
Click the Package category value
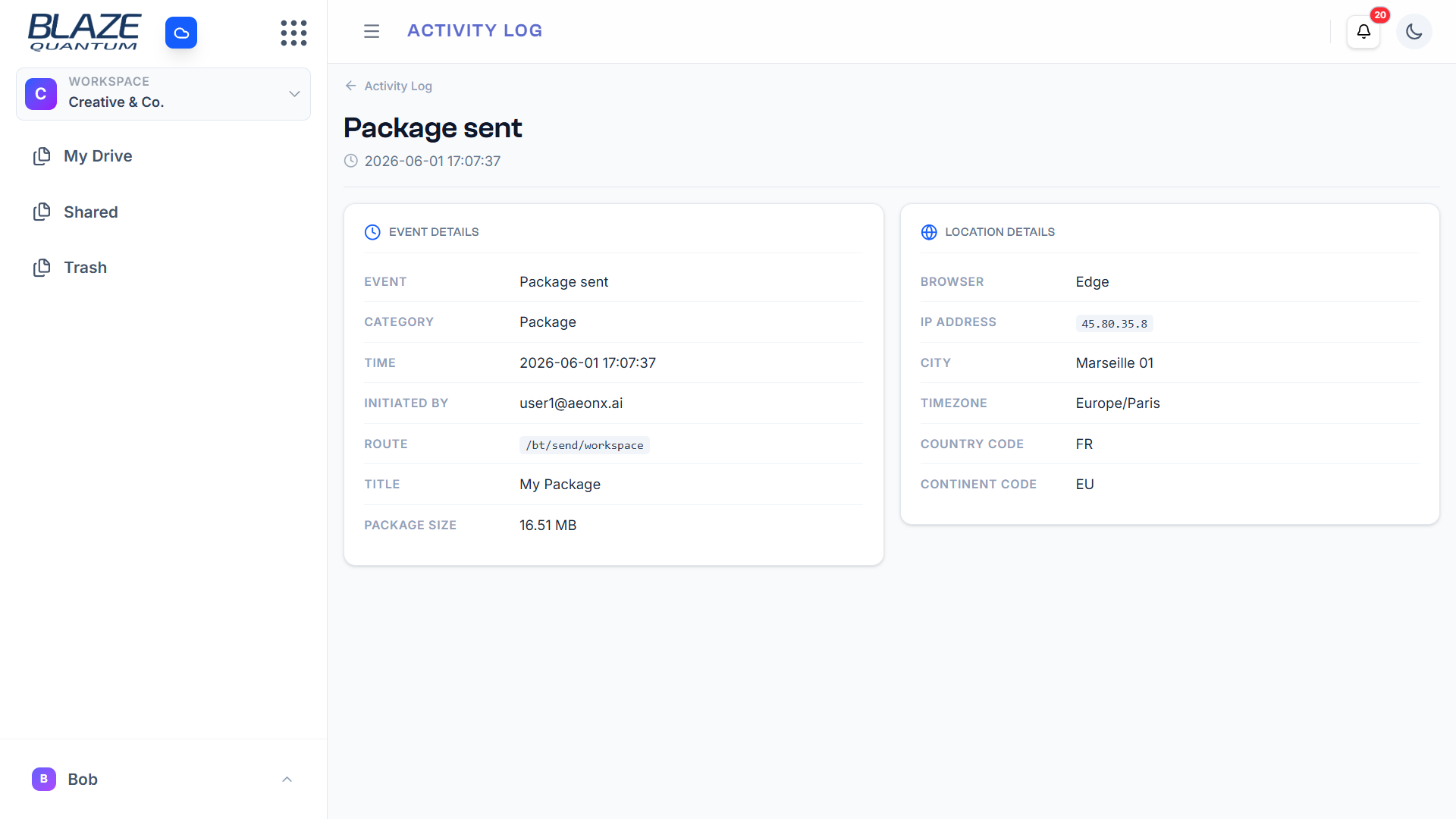(548, 322)
